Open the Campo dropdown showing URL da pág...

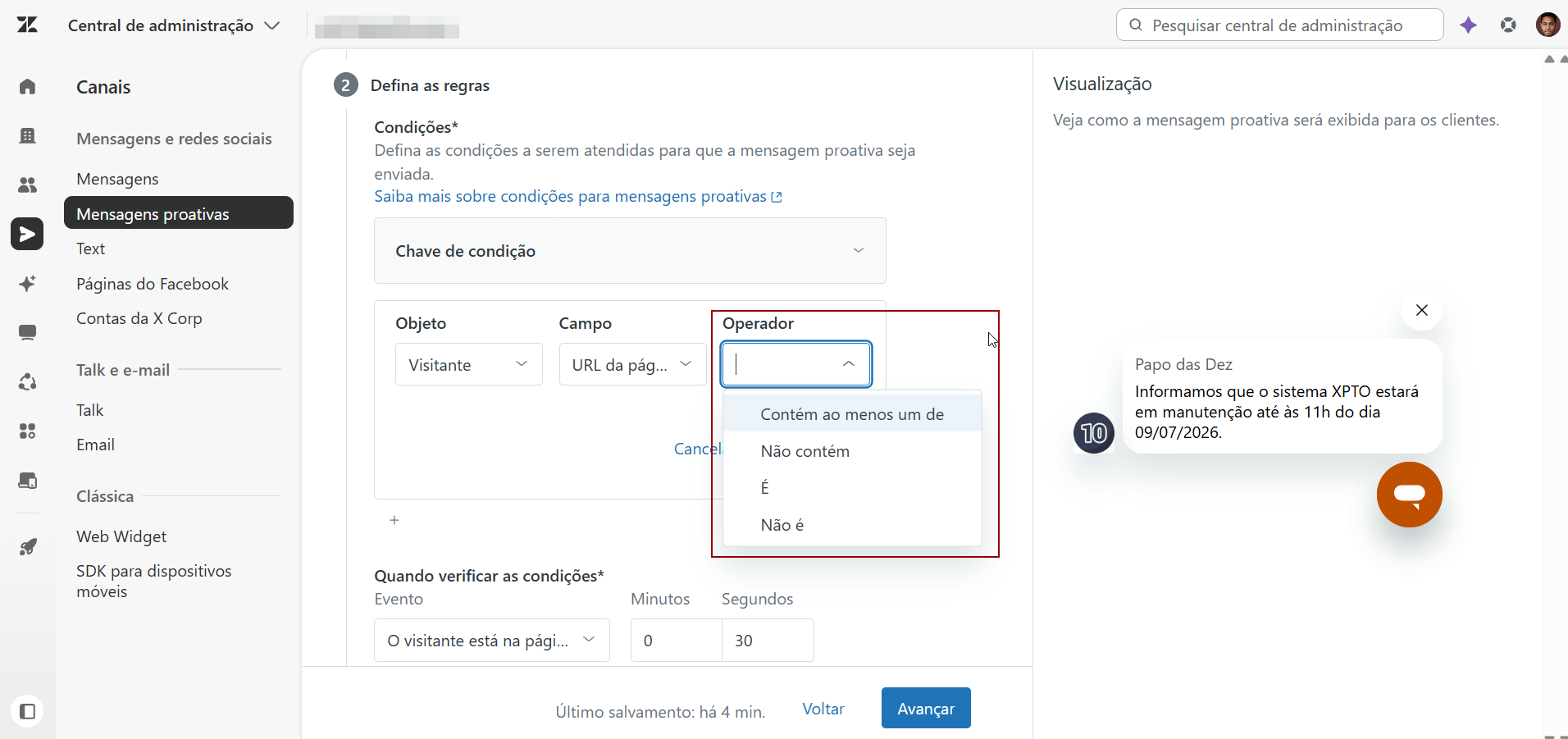point(632,364)
